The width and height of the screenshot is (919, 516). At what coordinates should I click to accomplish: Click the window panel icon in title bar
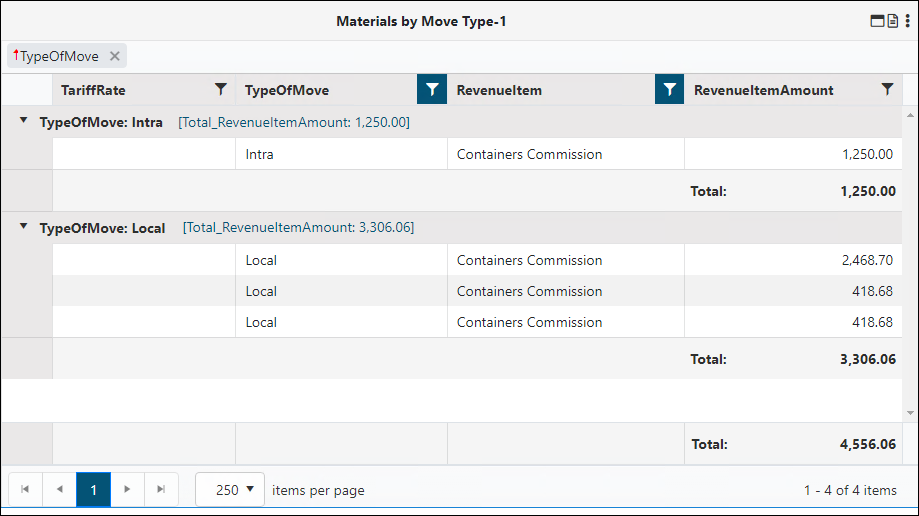coord(877,21)
